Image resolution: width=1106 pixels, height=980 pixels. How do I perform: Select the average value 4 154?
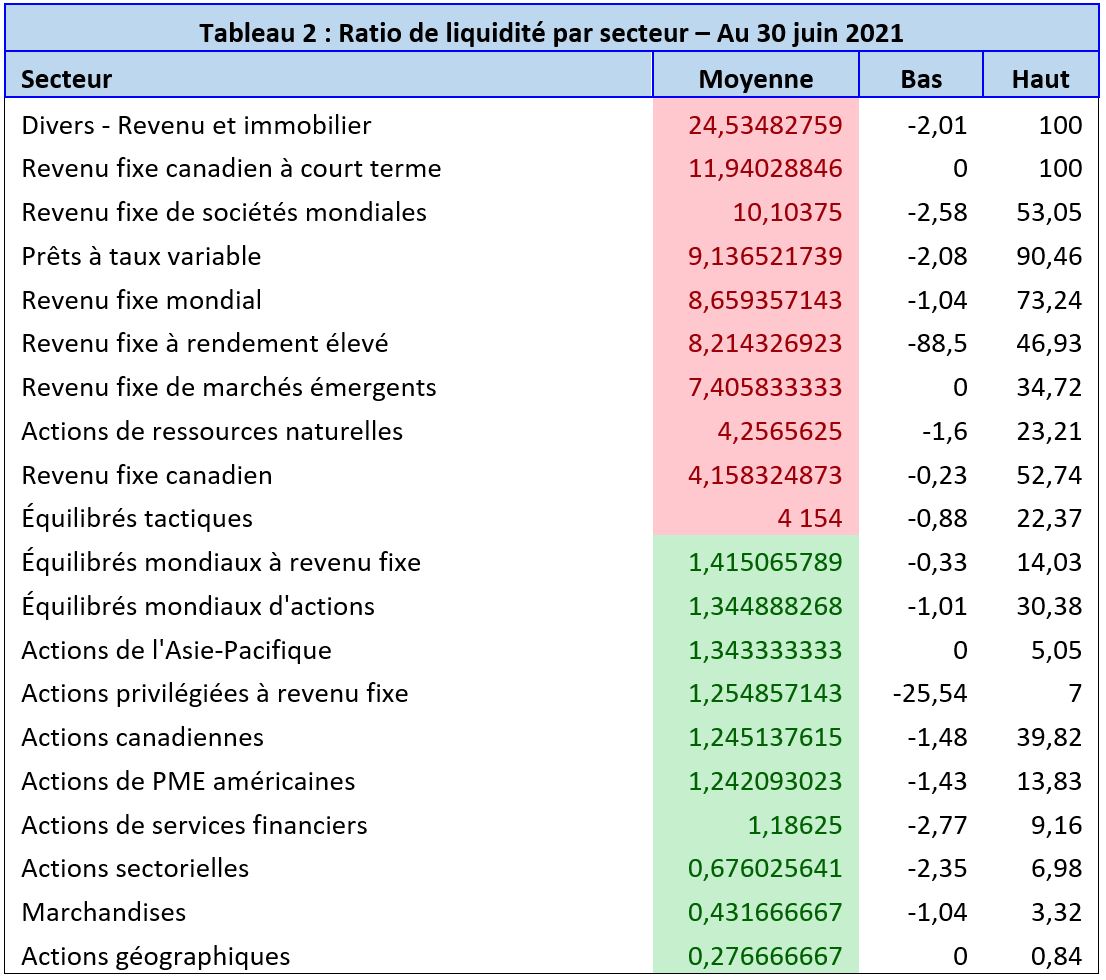(810, 519)
